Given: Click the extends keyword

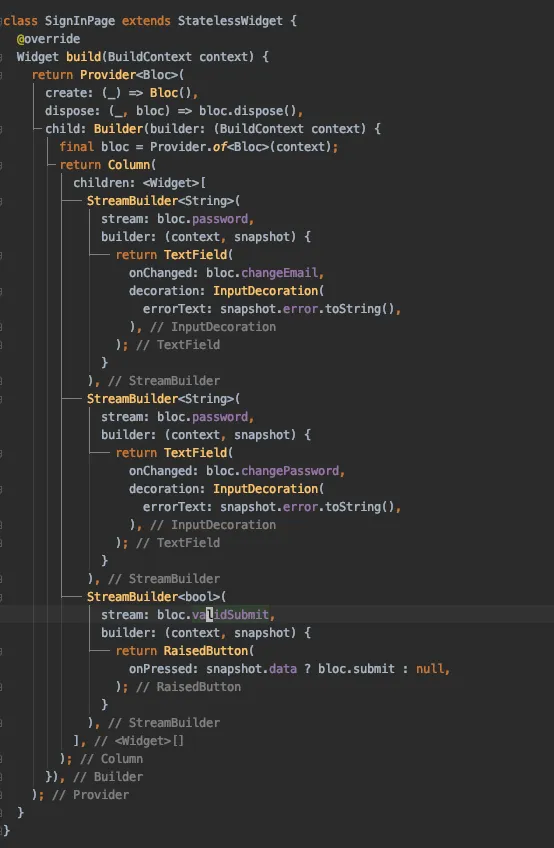Looking at the screenshot, I should pyautogui.click(x=146, y=21).
